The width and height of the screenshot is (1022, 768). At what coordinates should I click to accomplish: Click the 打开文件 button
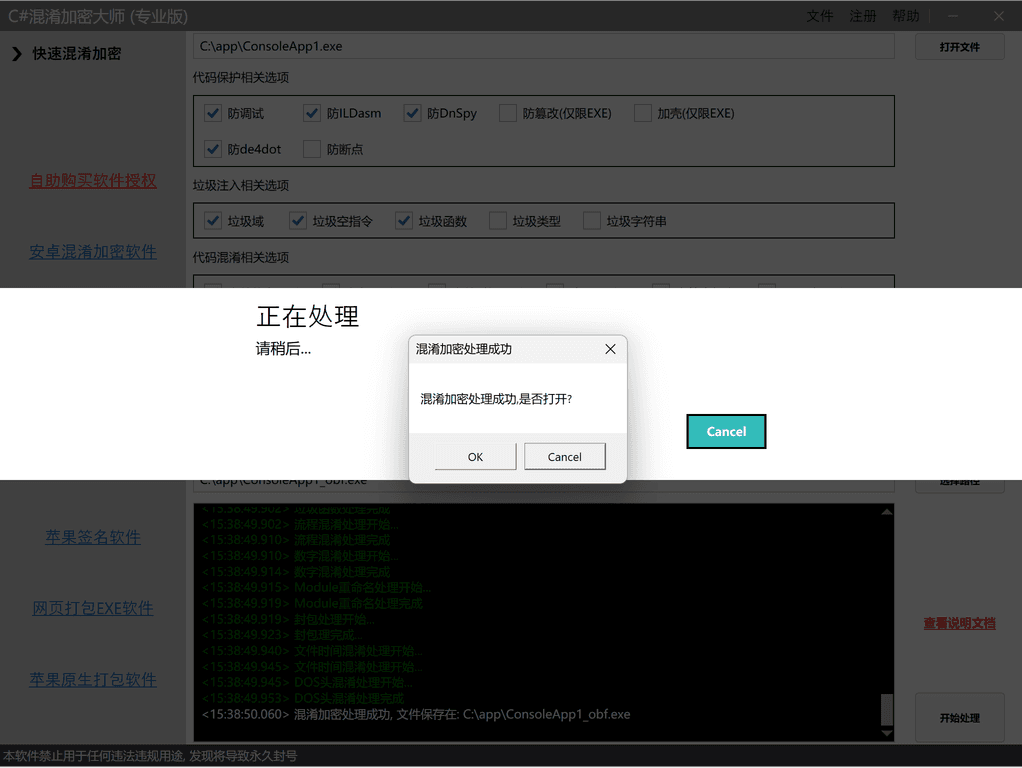pos(959,47)
